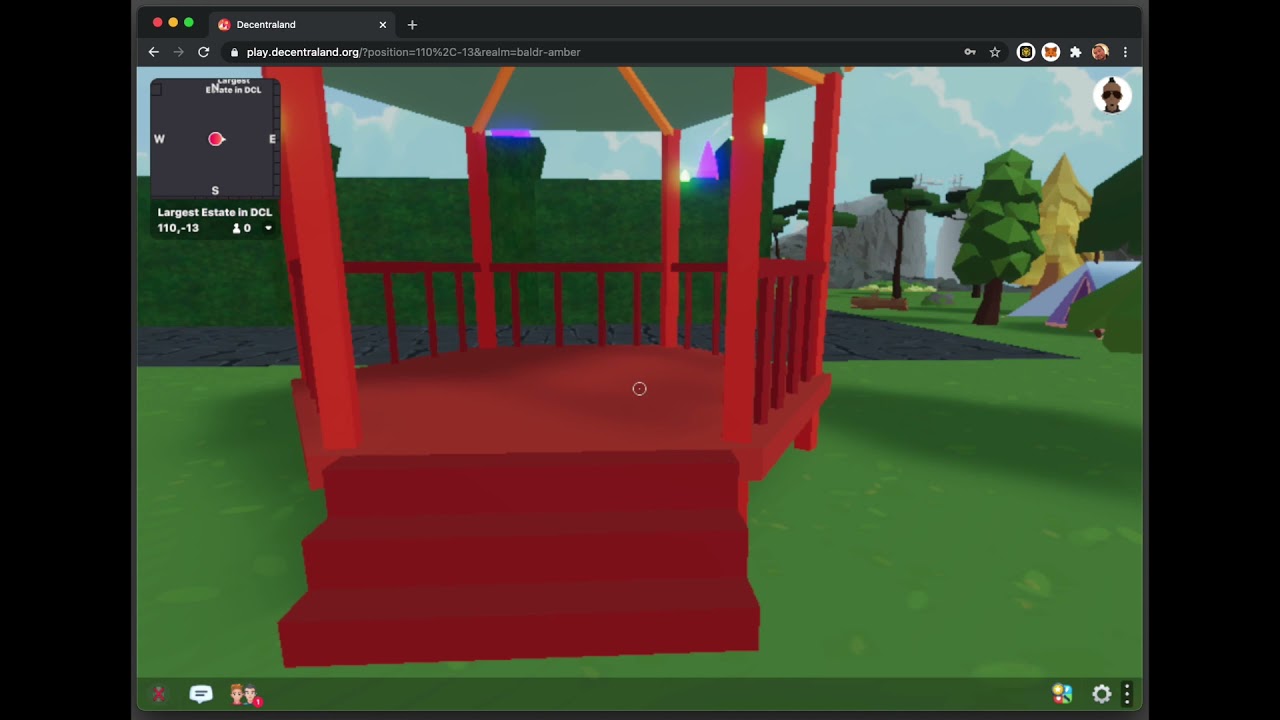Open the avatar profile picture in game
This screenshot has width=1280, height=720.
pyautogui.click(x=1112, y=96)
